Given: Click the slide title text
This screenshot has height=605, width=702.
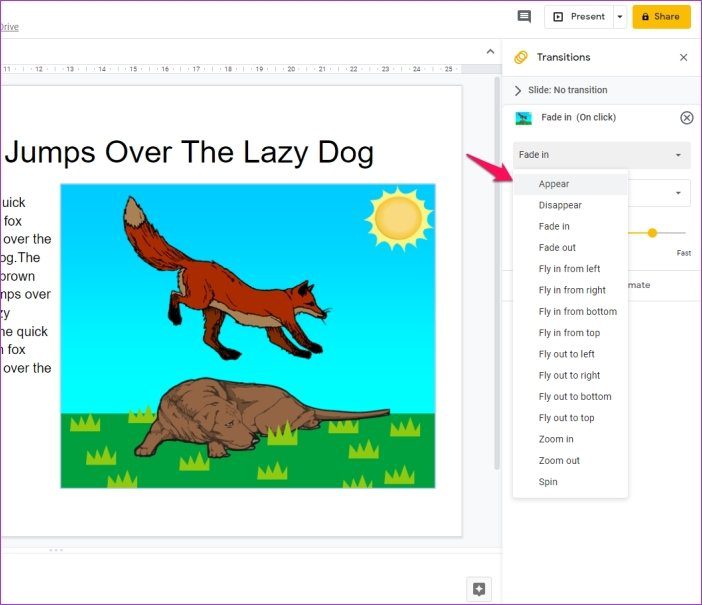Looking at the screenshot, I should [x=189, y=152].
